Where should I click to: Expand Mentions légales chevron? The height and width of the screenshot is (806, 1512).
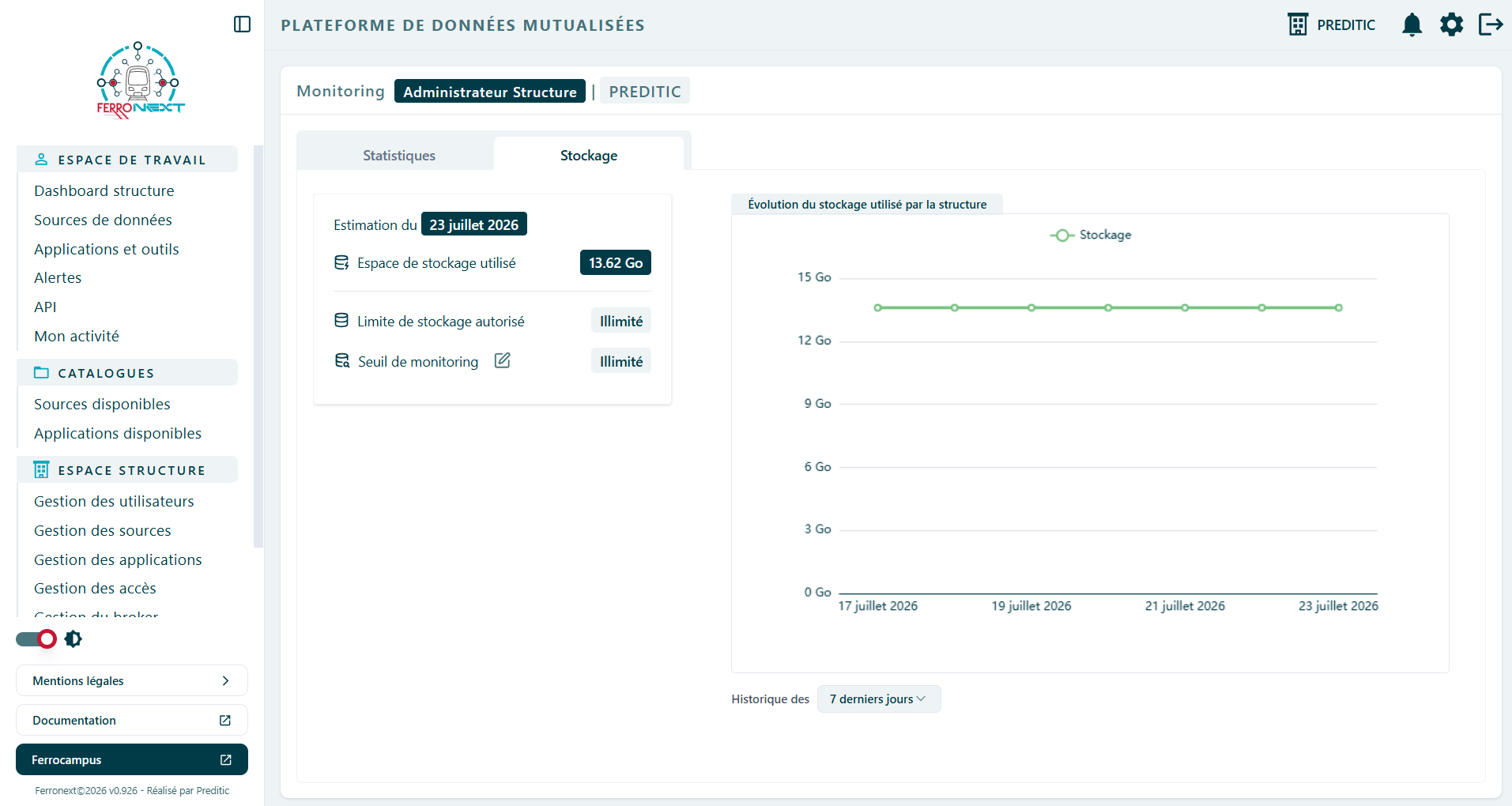pyautogui.click(x=225, y=680)
